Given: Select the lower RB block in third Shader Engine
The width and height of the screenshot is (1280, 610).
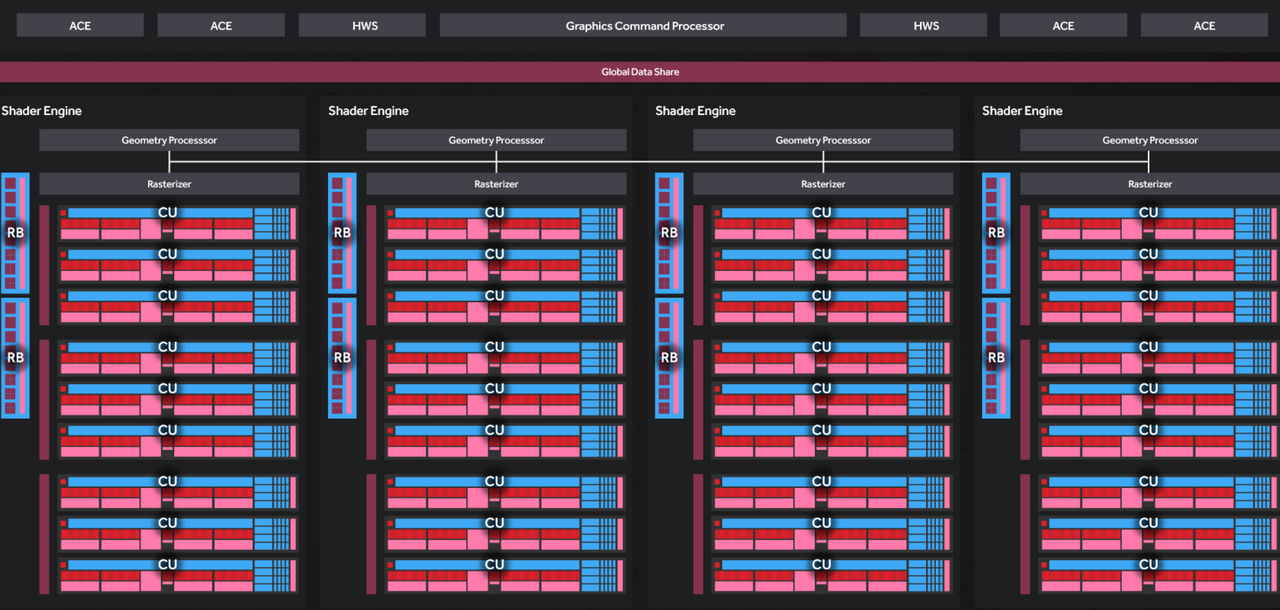Looking at the screenshot, I should point(669,357).
